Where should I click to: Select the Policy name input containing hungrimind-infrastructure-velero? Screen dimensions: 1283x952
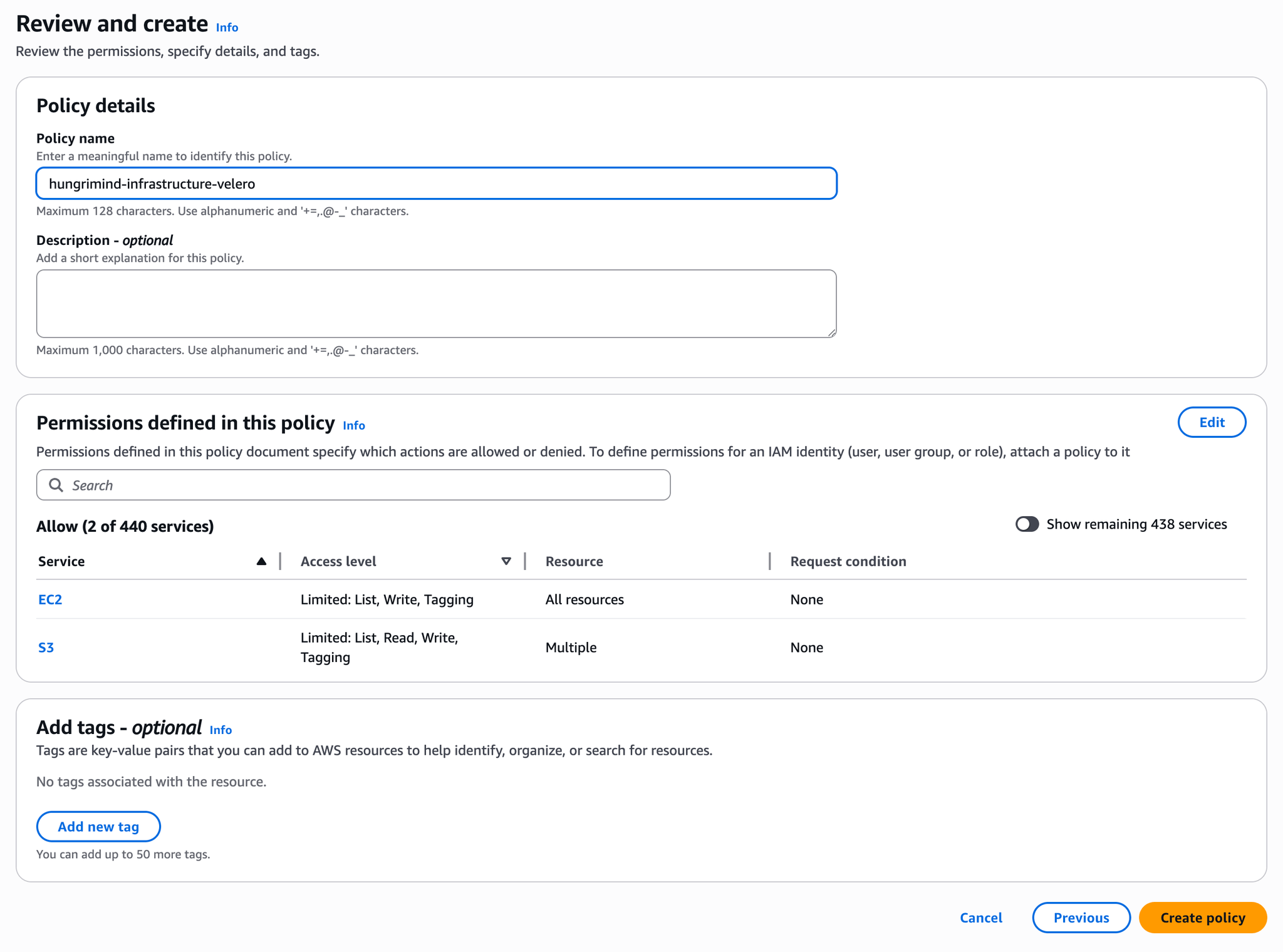tap(437, 184)
